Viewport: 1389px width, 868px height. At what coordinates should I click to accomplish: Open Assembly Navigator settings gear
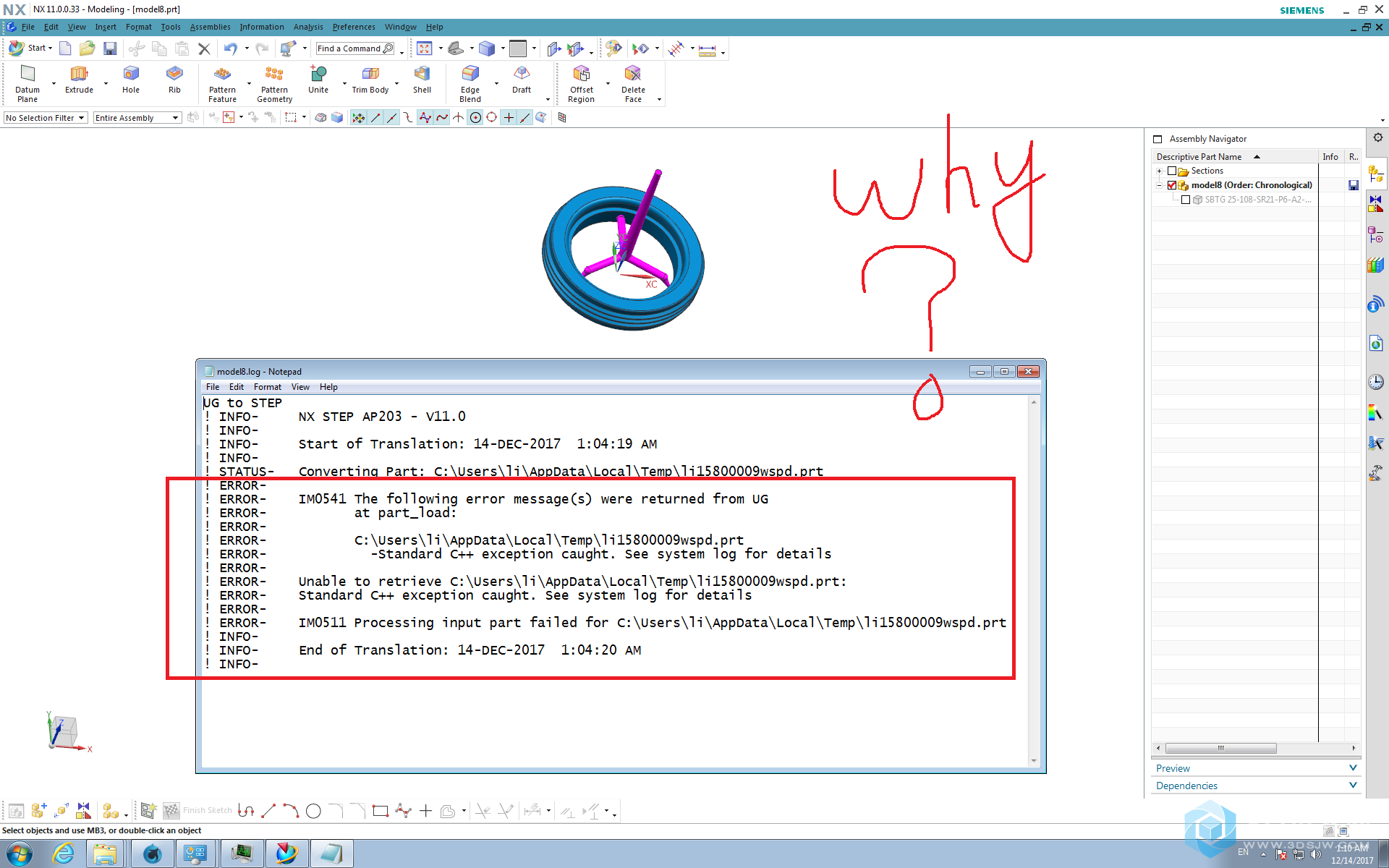coord(1377,137)
